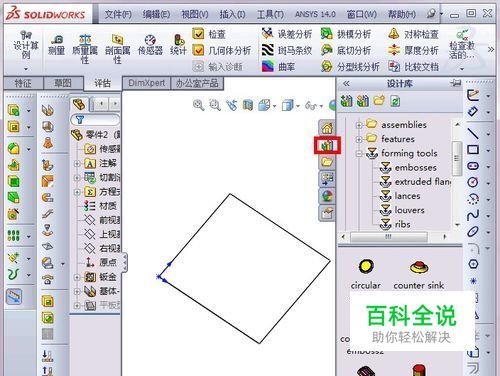Select the Spline sketch tool

pyautogui.click(x=473, y=215)
